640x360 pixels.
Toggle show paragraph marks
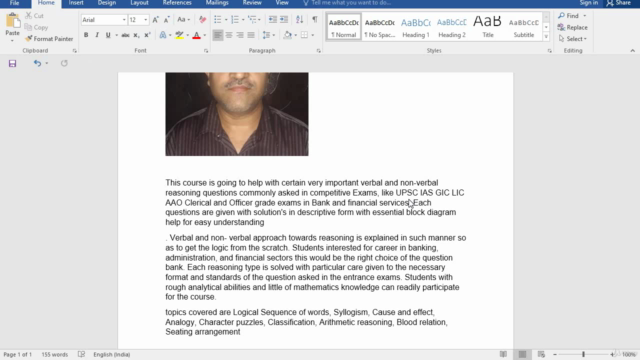click(315, 20)
